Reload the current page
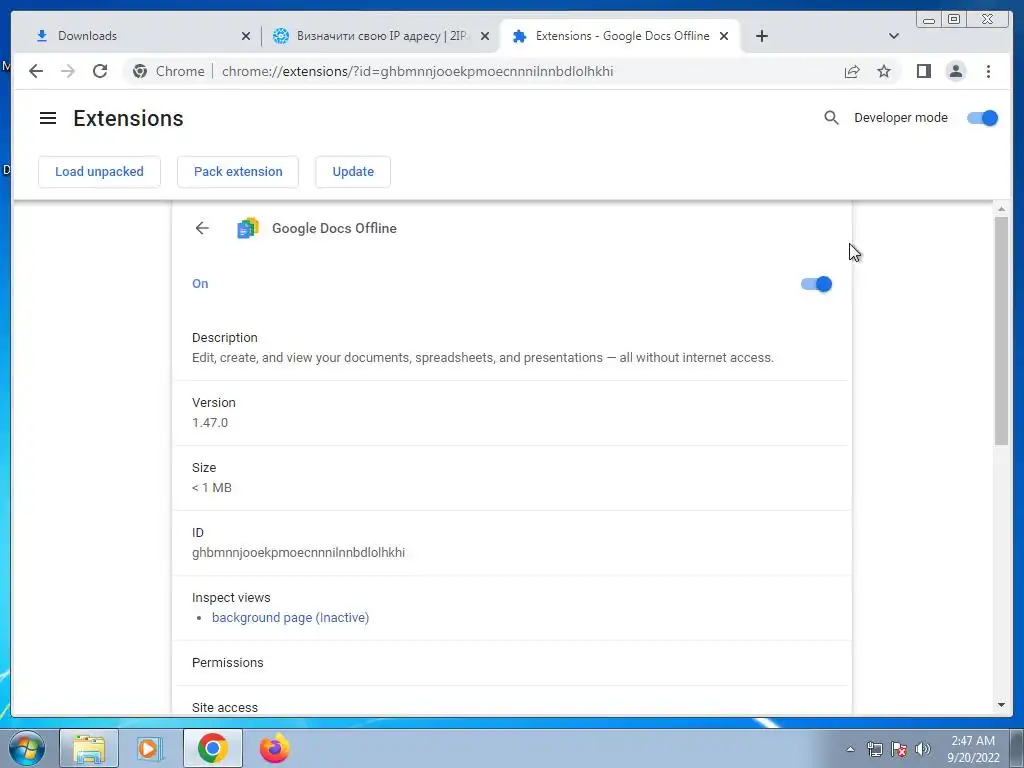The image size is (1024, 768). [100, 71]
